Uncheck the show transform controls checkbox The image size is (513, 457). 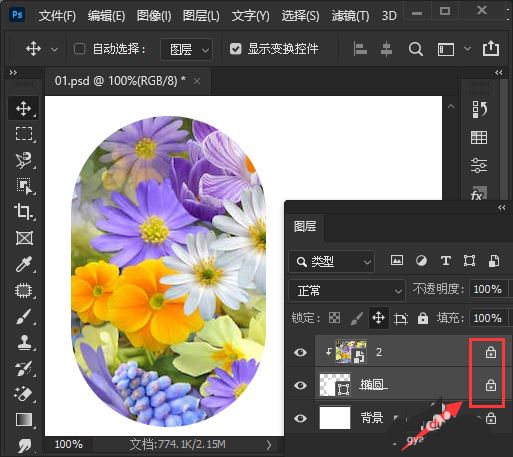click(236, 49)
